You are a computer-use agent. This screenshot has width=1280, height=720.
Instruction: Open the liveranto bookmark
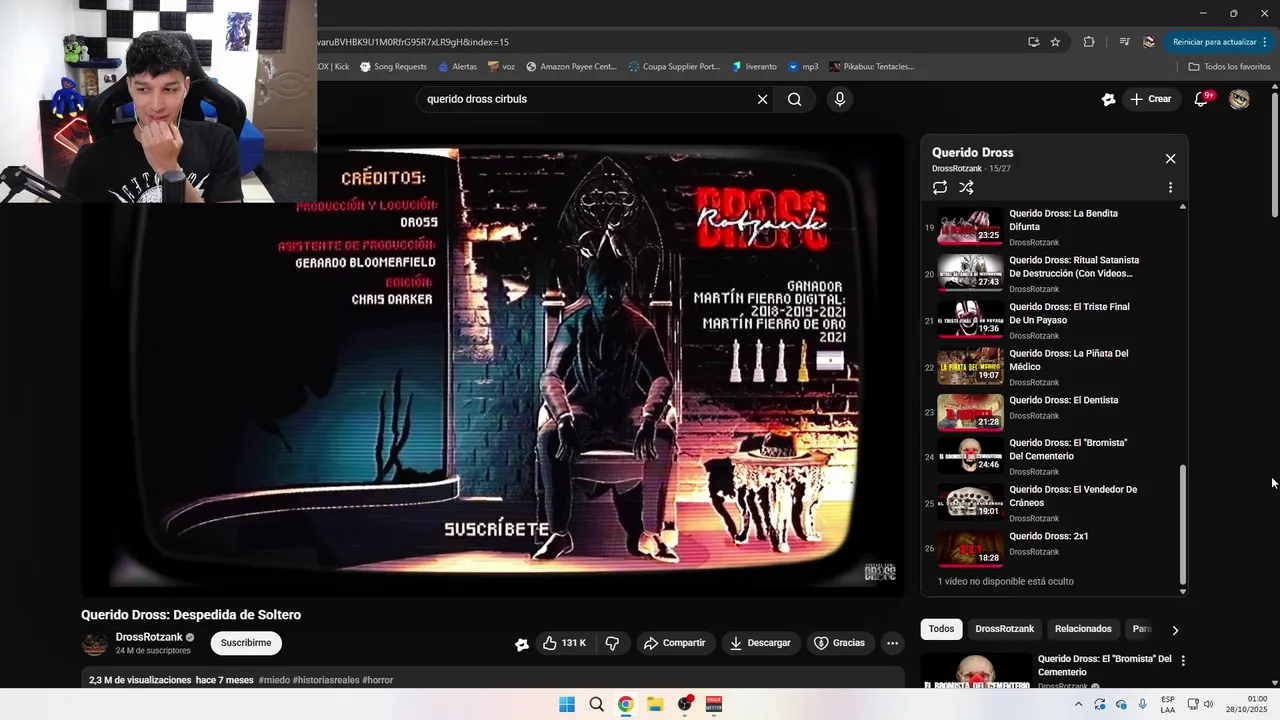[754, 67]
